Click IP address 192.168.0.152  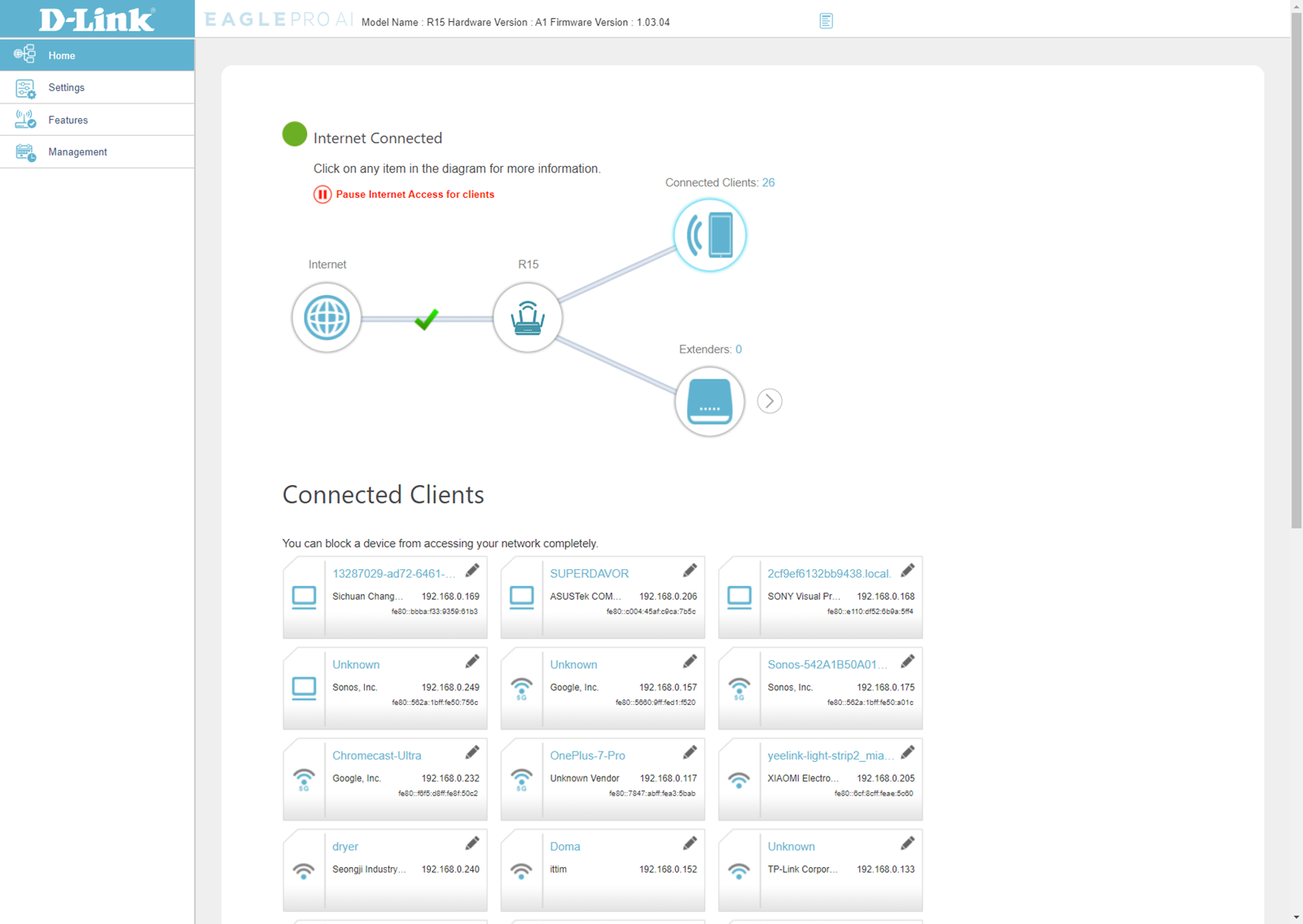668,870
